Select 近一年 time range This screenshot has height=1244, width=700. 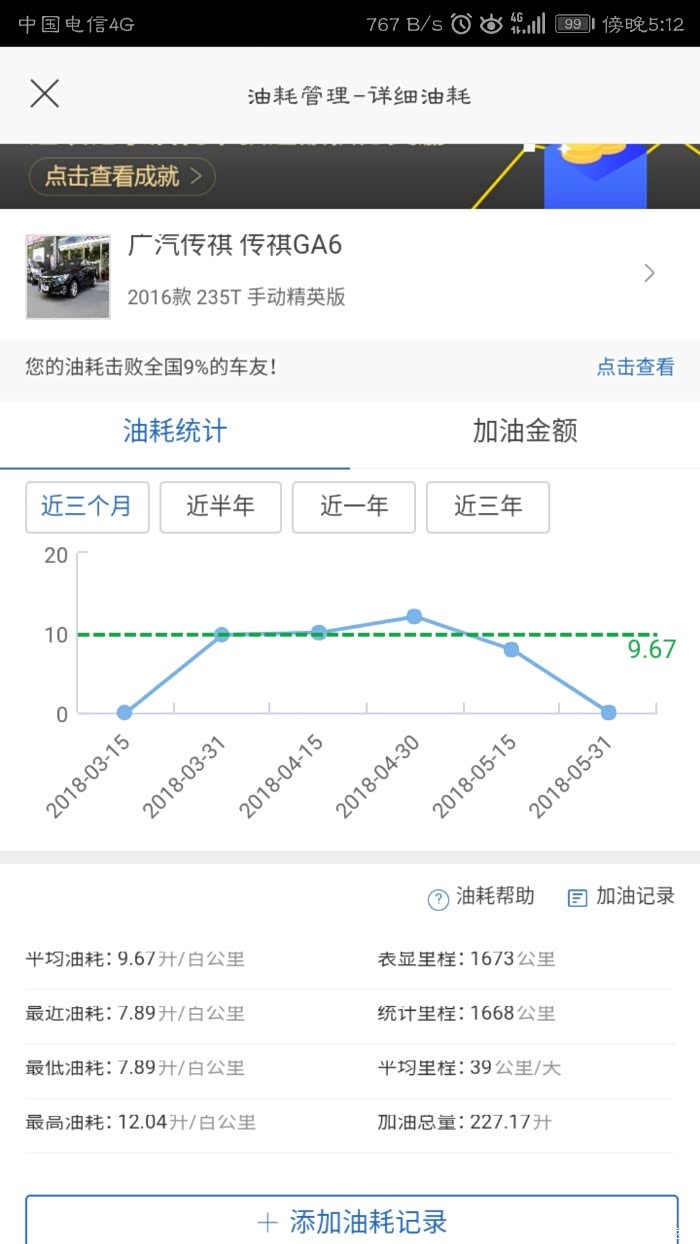[x=354, y=507]
